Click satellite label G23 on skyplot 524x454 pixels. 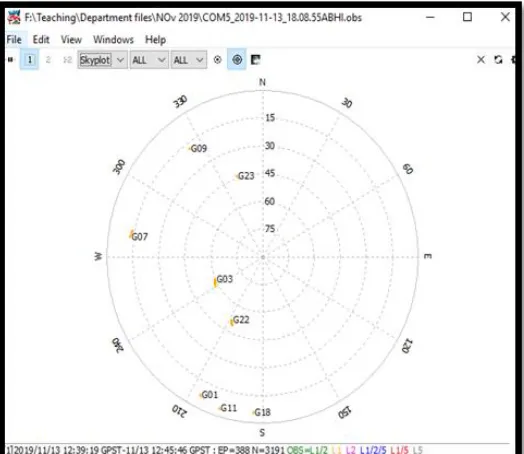(x=246, y=176)
